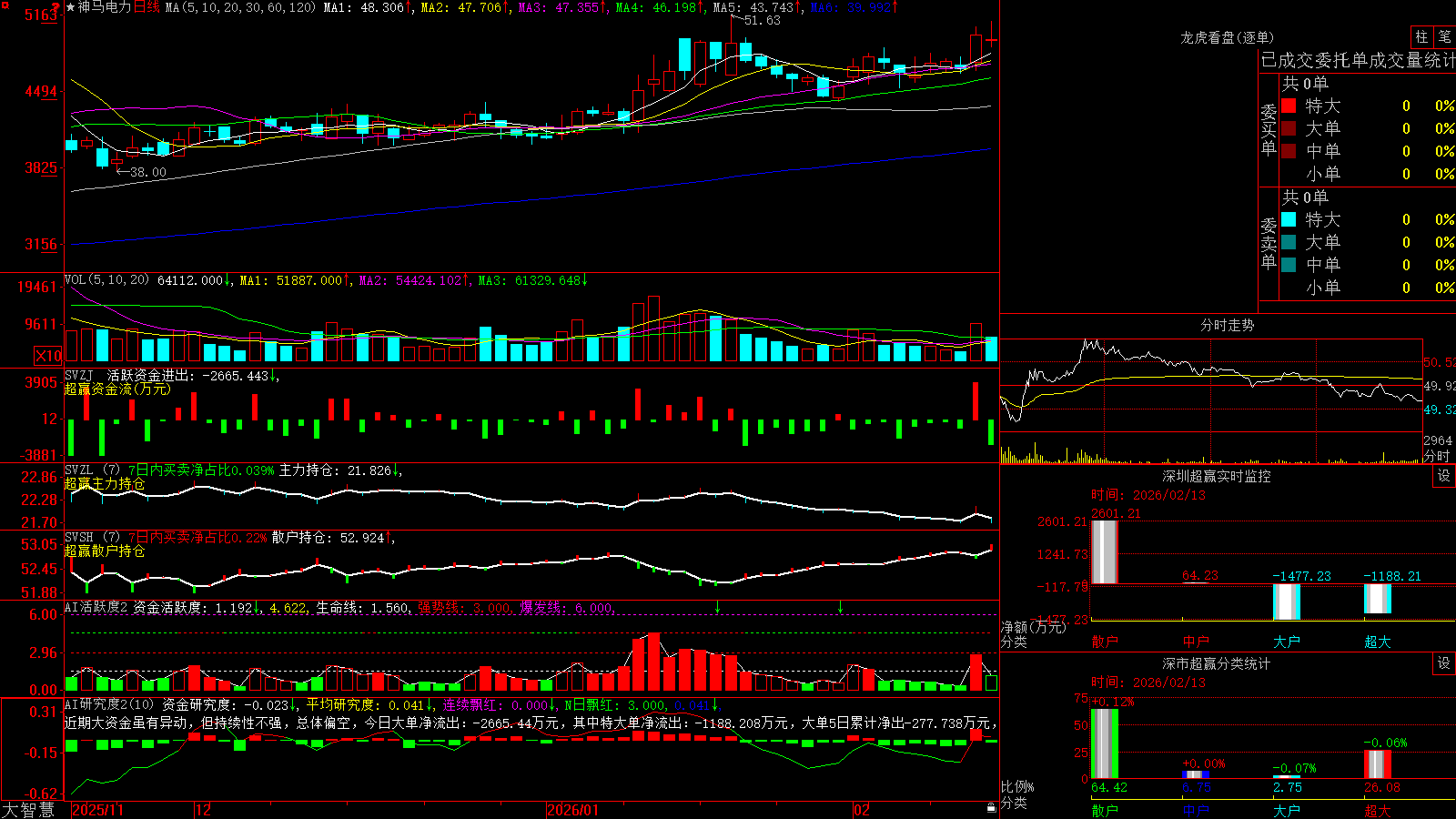The width and height of the screenshot is (1456, 819).
Task: Switch 龙虎看盘 to 柱 bar view
Action: pos(1421,36)
